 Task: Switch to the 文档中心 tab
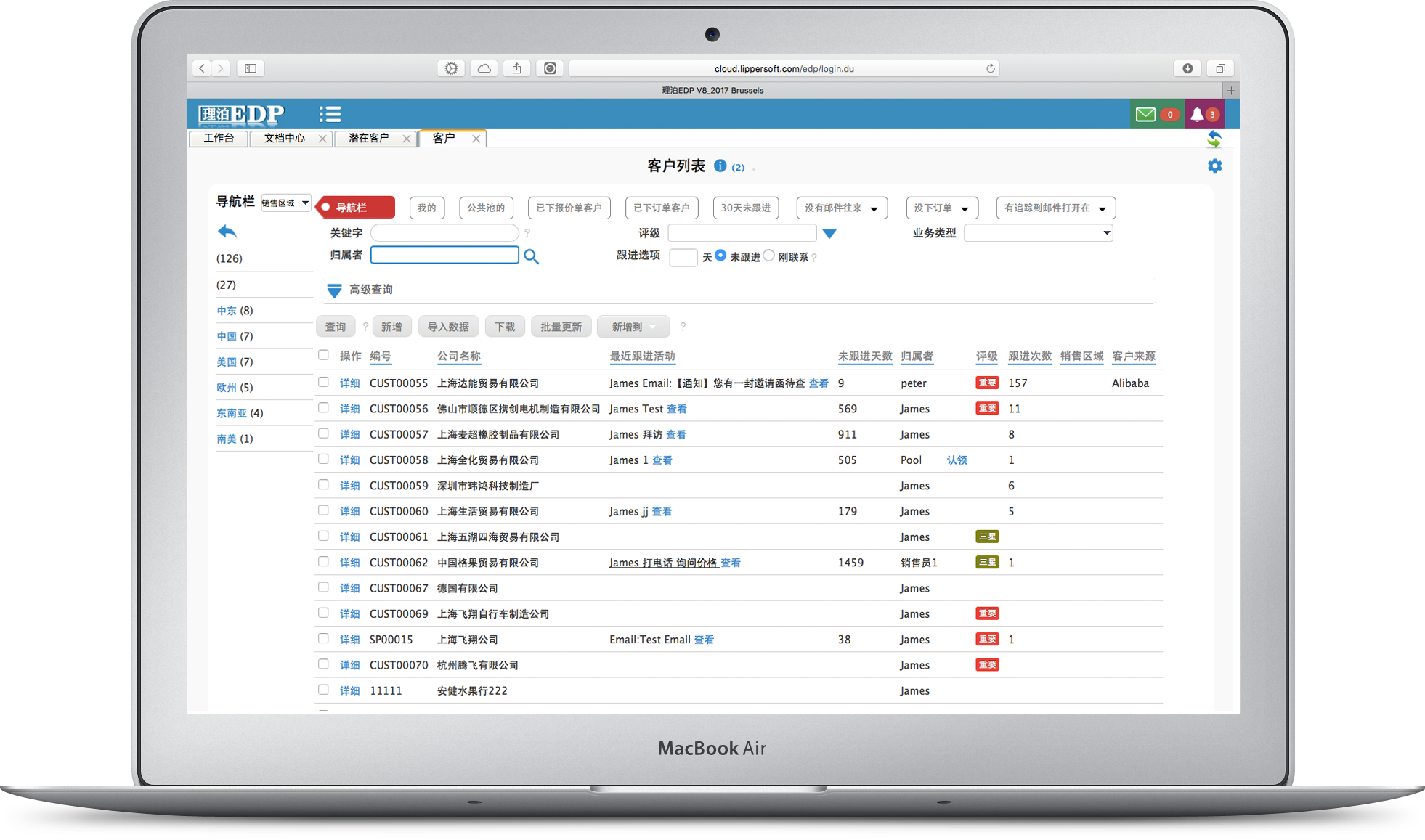point(284,138)
